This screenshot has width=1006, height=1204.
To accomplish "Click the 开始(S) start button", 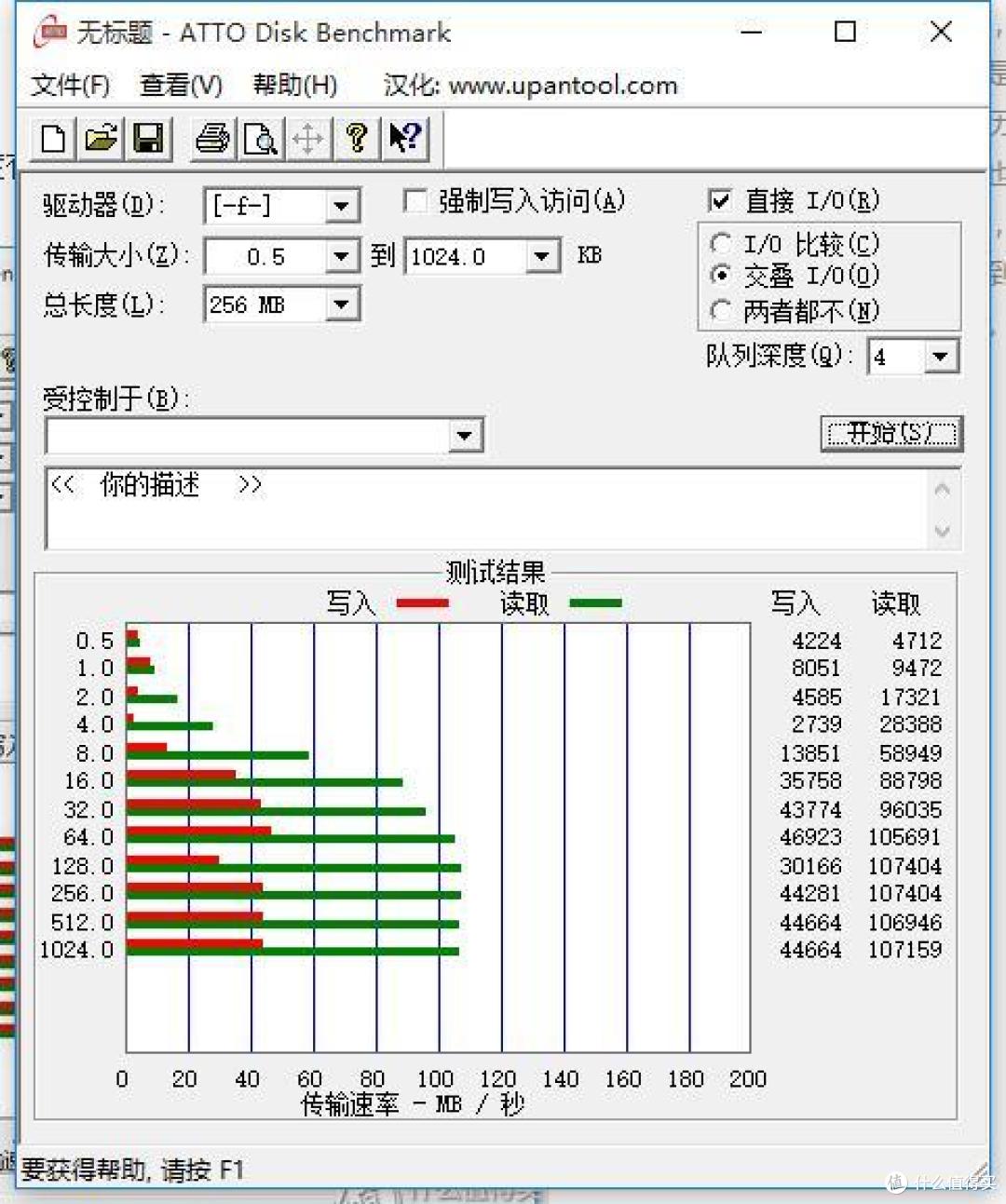I will tap(891, 433).
